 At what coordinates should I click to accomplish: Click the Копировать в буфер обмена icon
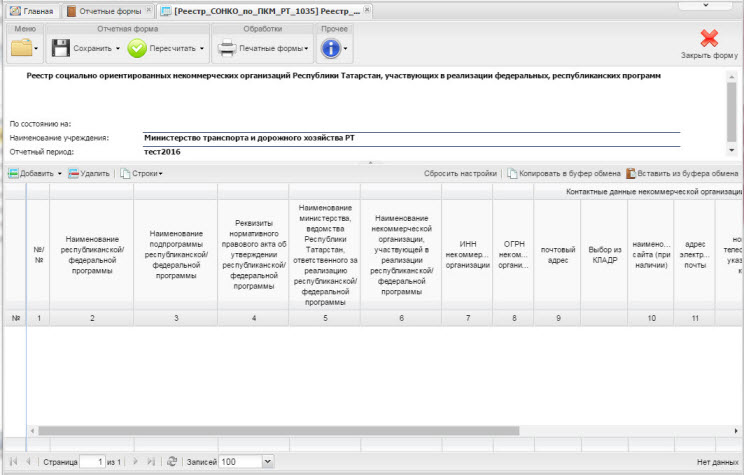point(512,174)
